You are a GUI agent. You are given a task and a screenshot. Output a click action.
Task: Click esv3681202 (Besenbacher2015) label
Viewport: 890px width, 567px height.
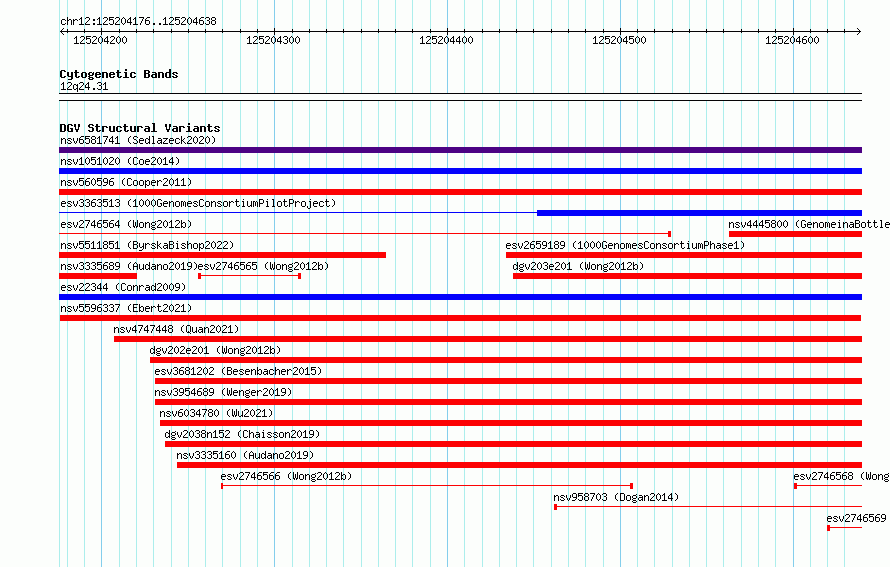coord(238,371)
